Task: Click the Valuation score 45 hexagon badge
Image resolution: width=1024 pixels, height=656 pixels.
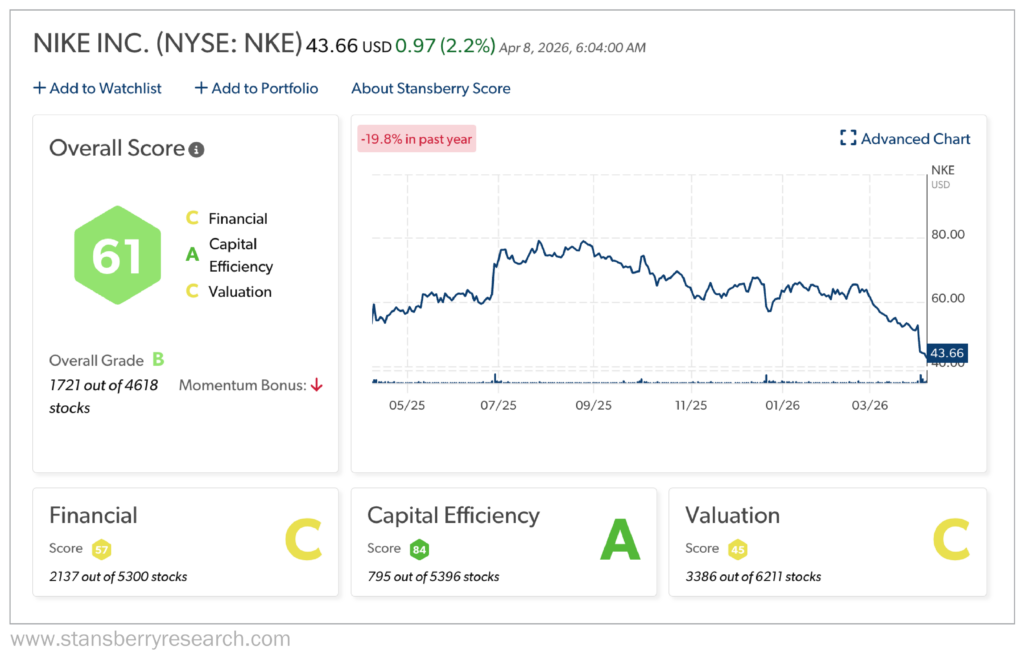Action: (x=737, y=548)
